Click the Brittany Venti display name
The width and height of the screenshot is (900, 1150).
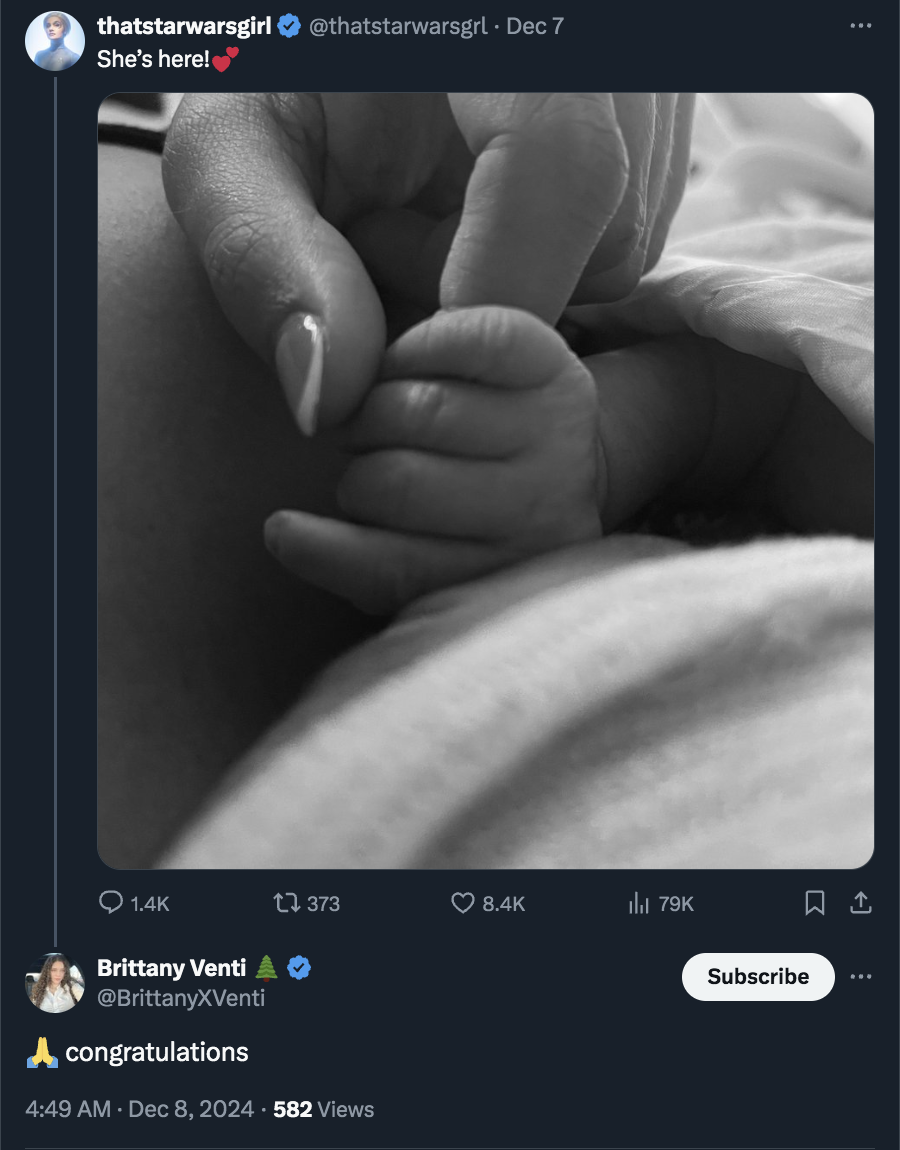pyautogui.click(x=172, y=967)
